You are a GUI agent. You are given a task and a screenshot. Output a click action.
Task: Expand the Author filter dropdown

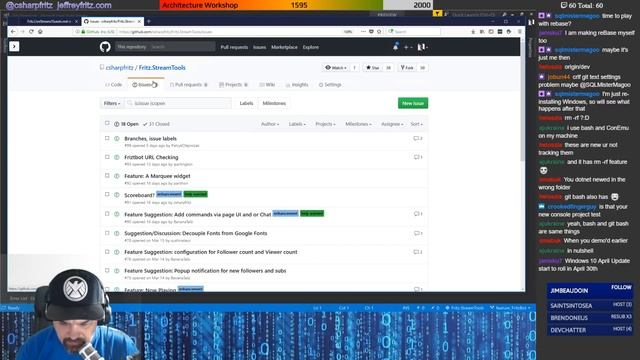click(270, 124)
